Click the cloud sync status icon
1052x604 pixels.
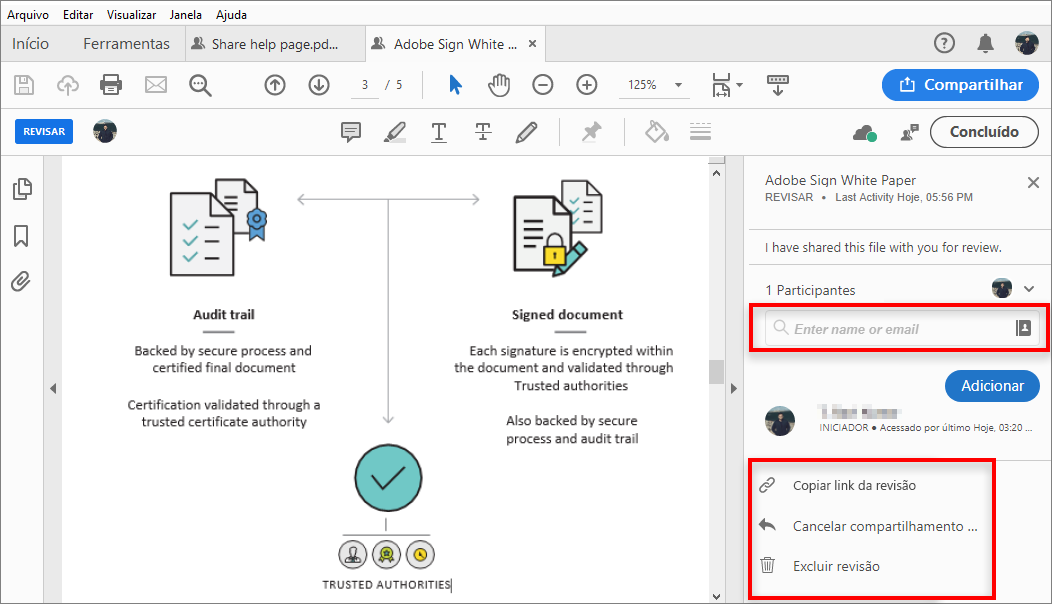tap(865, 133)
